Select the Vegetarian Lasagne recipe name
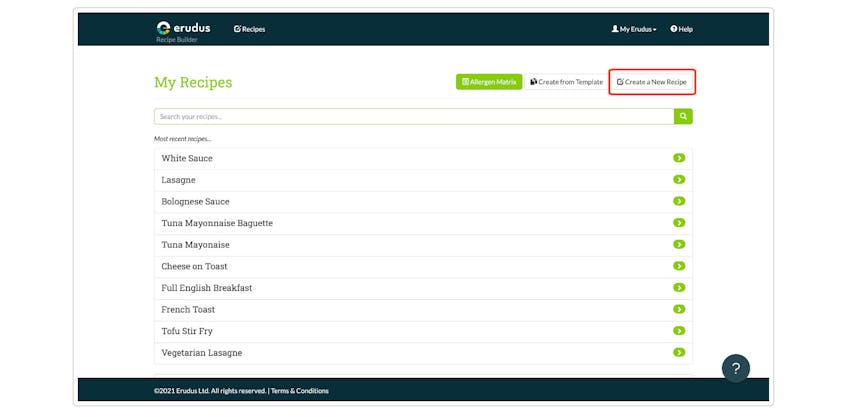 [202, 353]
